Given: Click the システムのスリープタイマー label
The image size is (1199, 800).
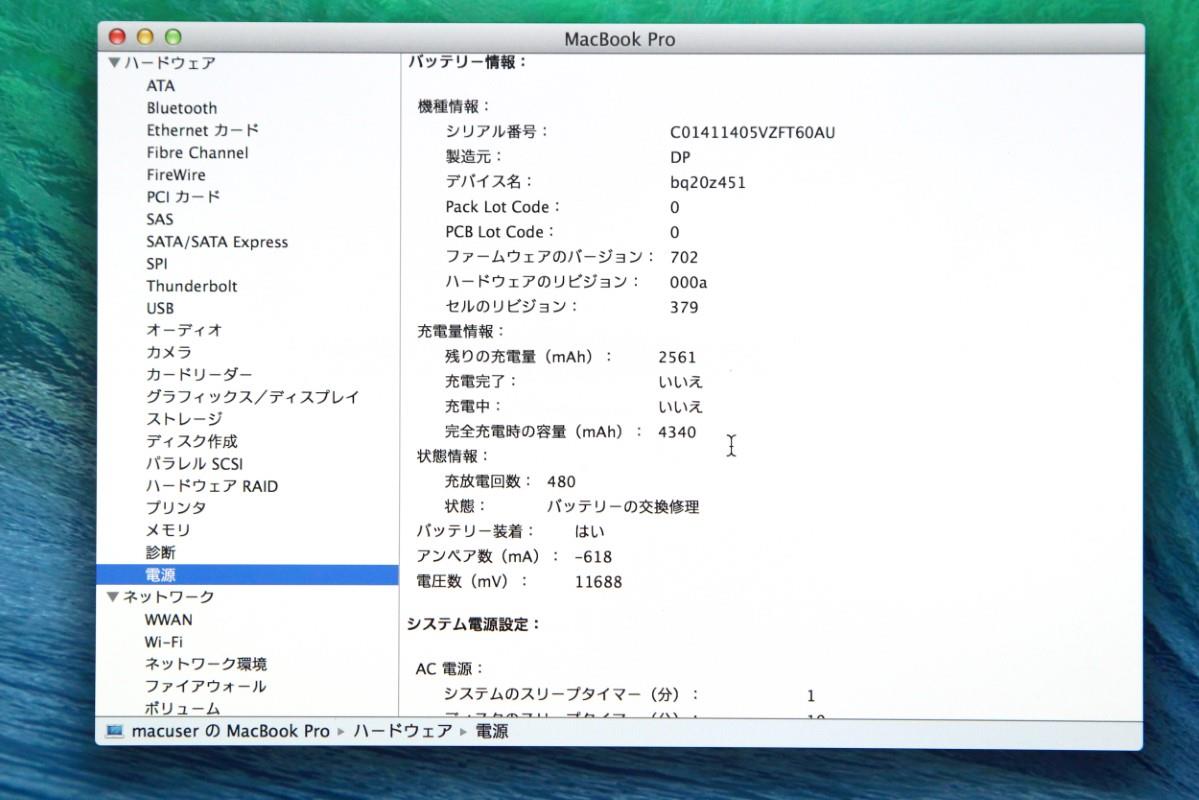Looking at the screenshot, I should point(570,694).
